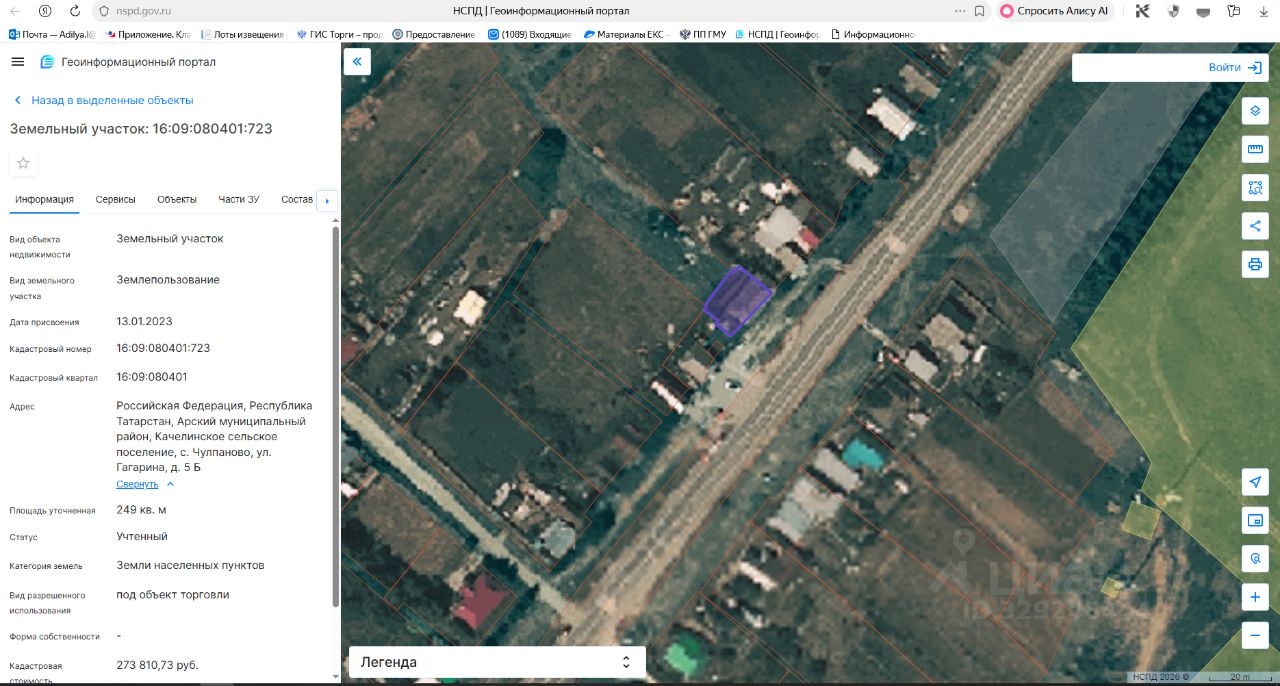This screenshot has width=1280, height=686.
Task: Switch to the Информация tab
Action: (44, 199)
